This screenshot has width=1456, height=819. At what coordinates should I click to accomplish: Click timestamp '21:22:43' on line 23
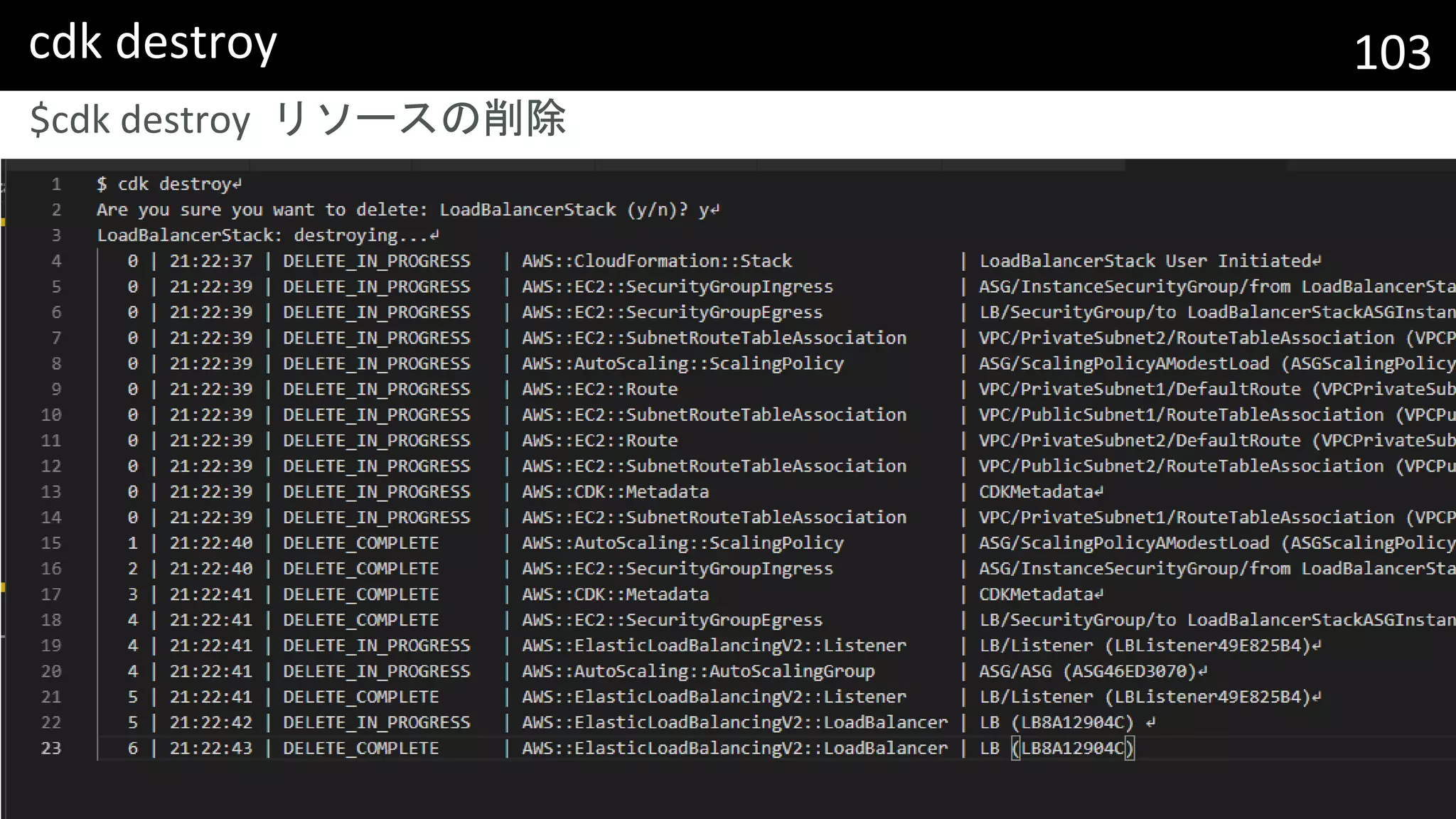tap(210, 747)
